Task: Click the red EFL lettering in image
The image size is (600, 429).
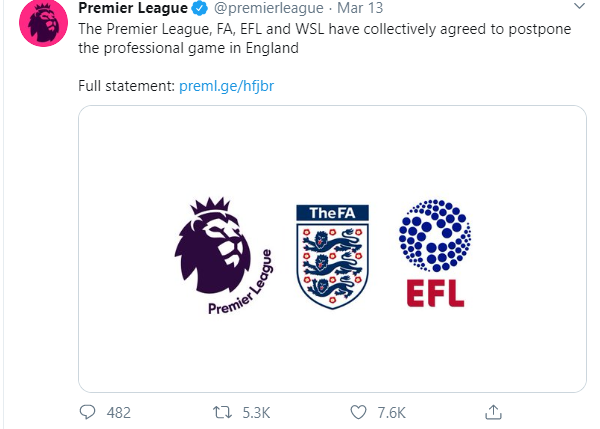Action: click(x=435, y=294)
